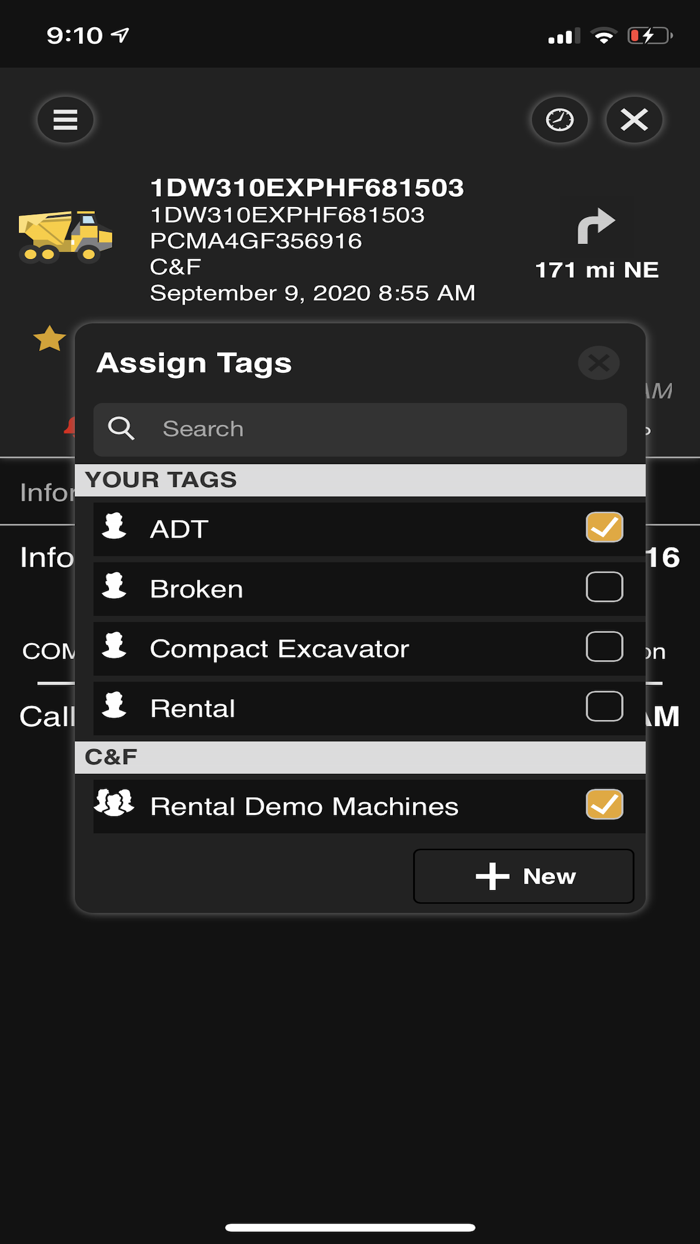Open the hamburger menu
Image resolution: width=700 pixels, height=1244 pixels.
coord(65,120)
